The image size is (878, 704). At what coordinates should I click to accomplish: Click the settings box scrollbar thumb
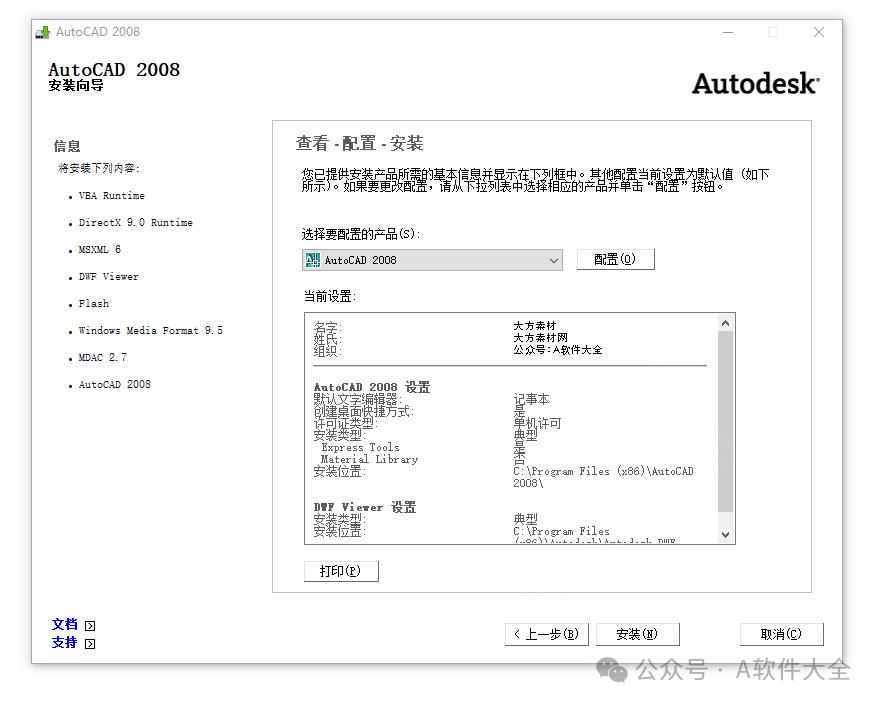coord(726,421)
